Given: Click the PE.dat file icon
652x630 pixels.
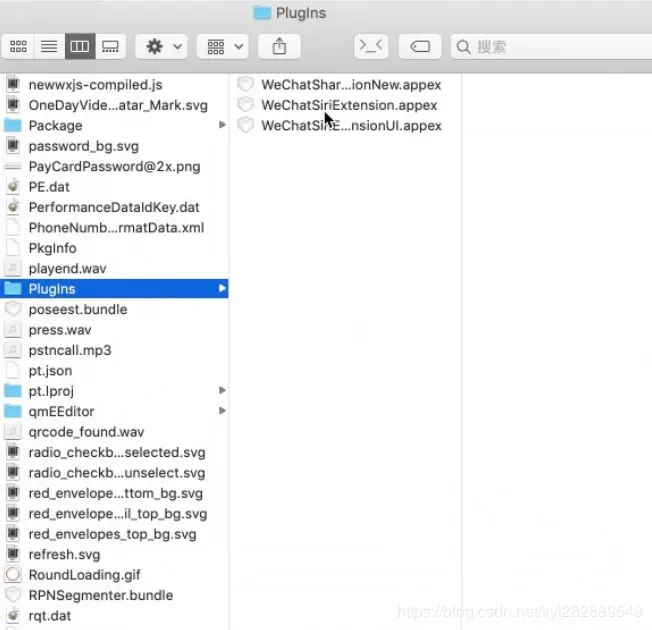Looking at the screenshot, I should click(x=13, y=186).
